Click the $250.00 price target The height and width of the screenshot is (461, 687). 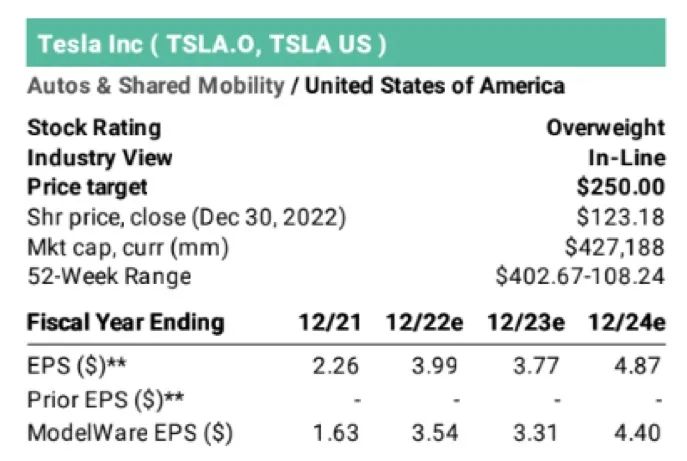(620, 187)
